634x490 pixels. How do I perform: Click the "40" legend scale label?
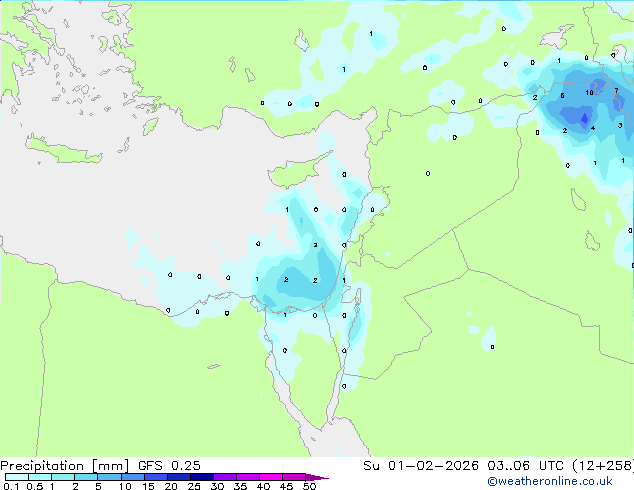coord(263,486)
